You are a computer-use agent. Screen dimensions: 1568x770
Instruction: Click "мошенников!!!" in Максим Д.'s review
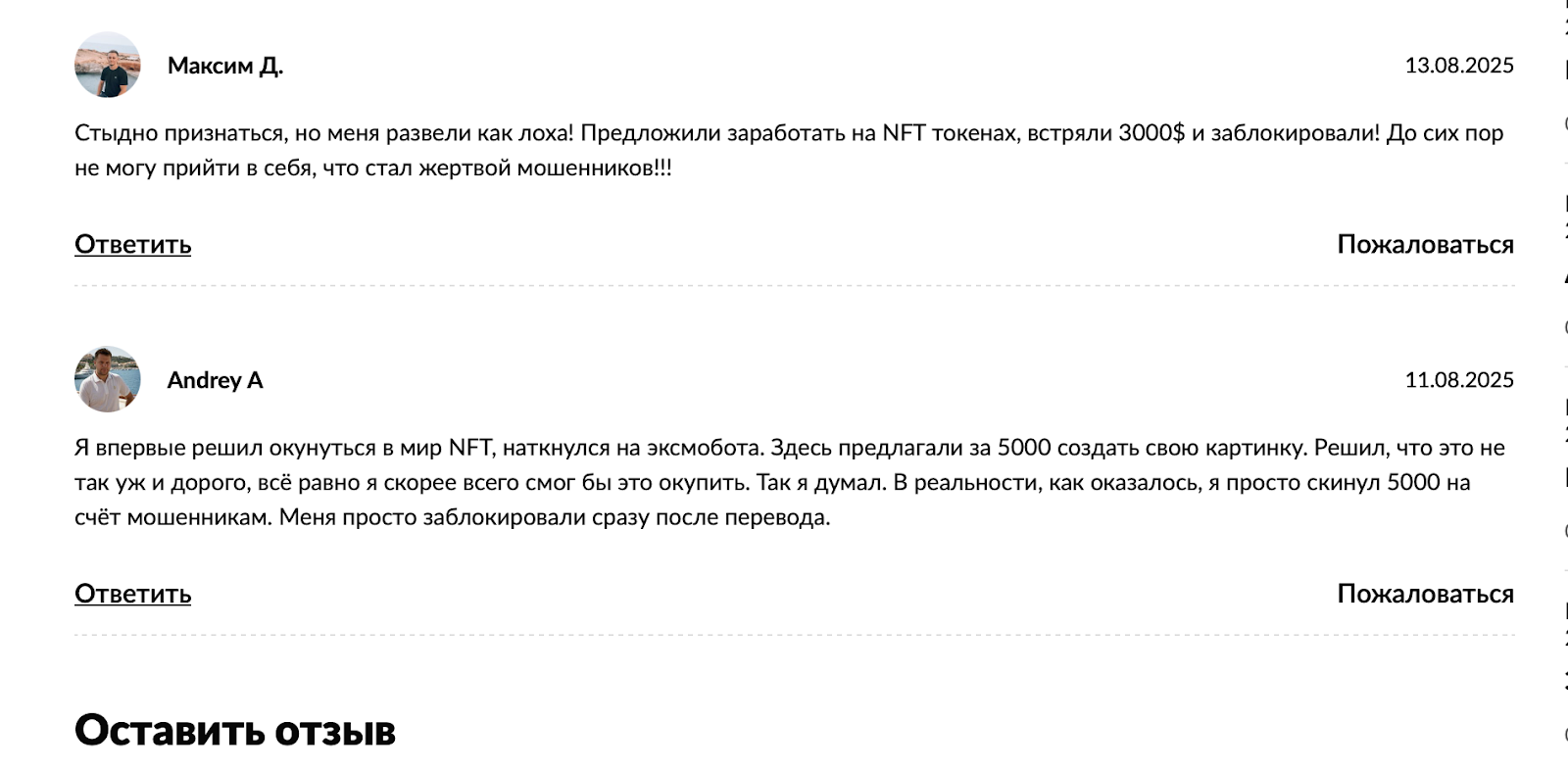click(594, 168)
